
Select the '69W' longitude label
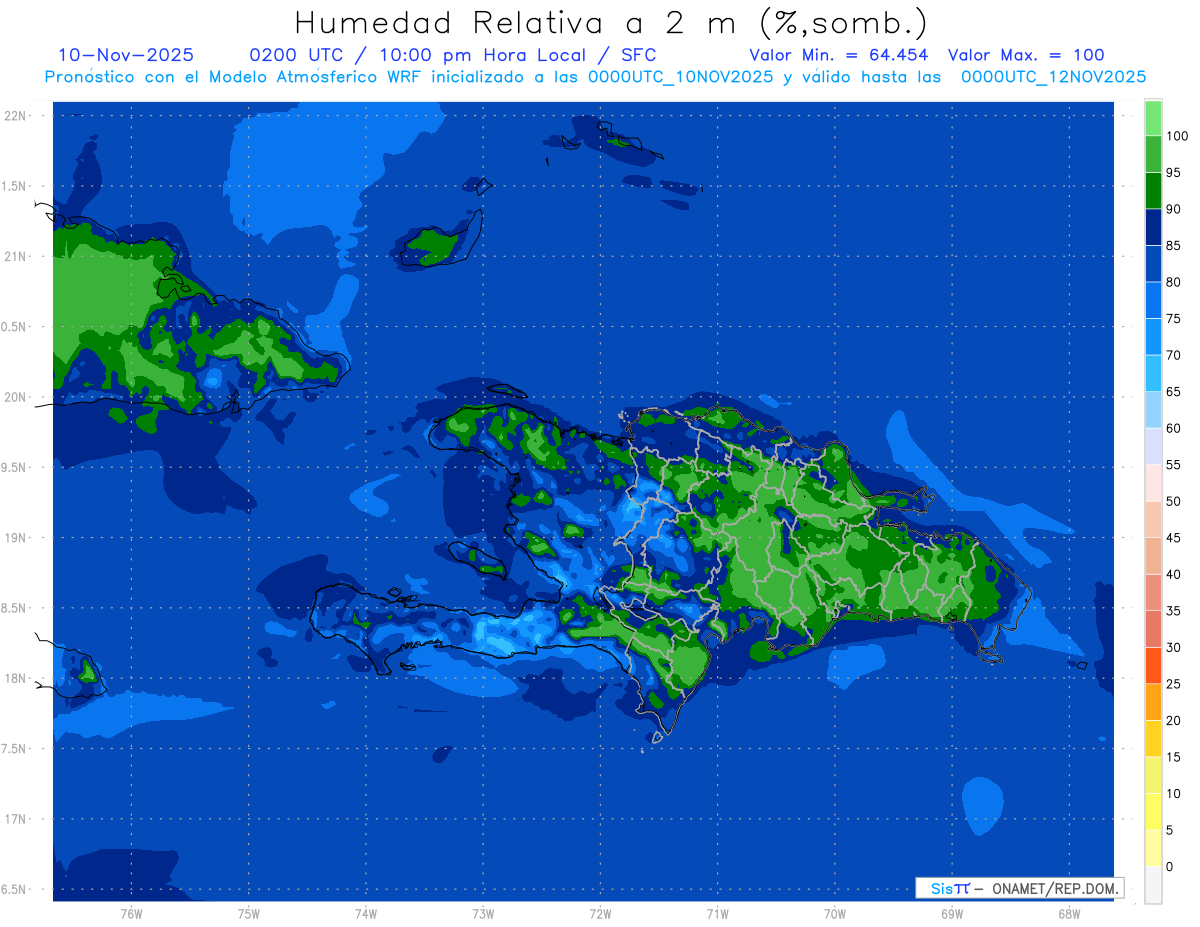pyautogui.click(x=952, y=914)
